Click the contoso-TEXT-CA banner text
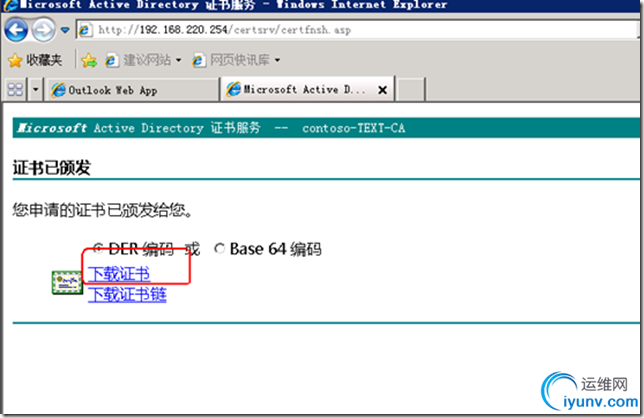644x418 pixels. (x=354, y=128)
